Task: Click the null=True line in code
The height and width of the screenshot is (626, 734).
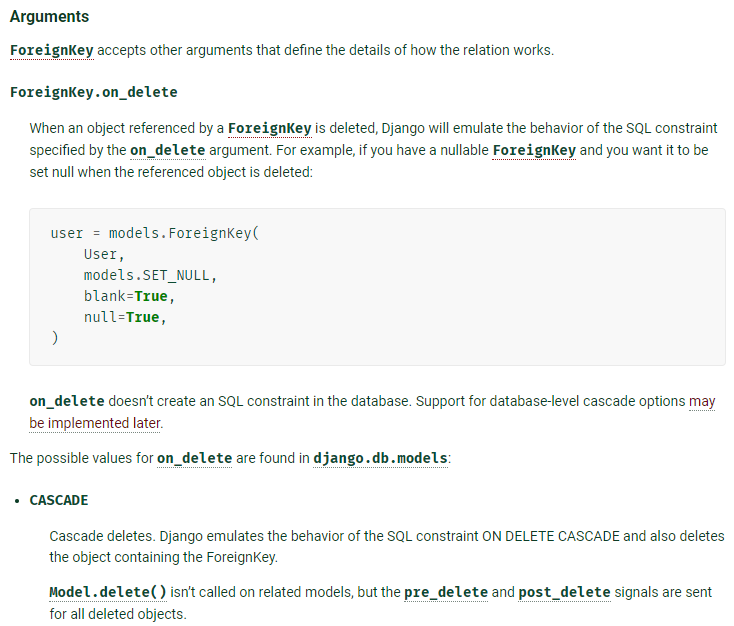Action: tap(121, 317)
